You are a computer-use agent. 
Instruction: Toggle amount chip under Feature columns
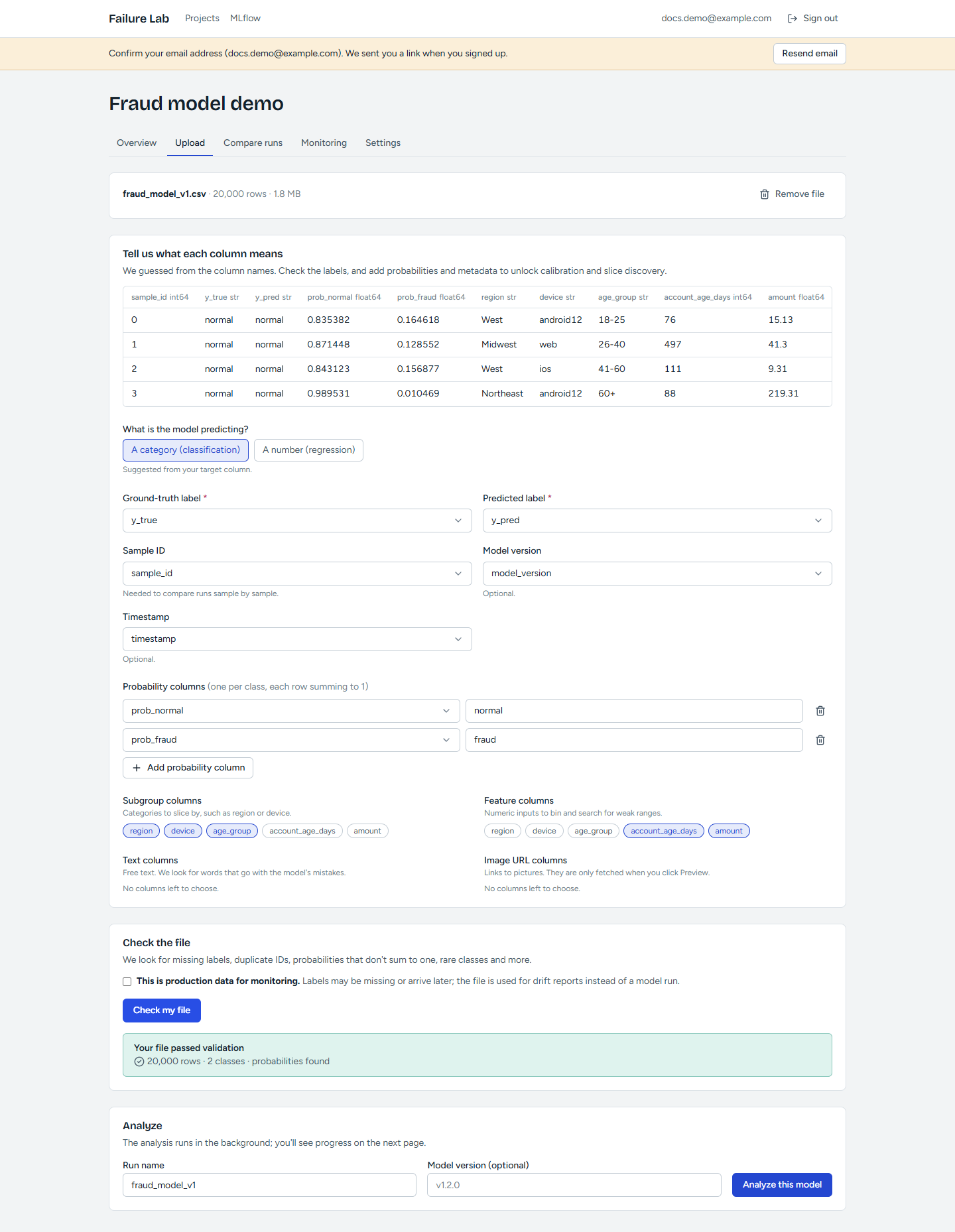729,831
